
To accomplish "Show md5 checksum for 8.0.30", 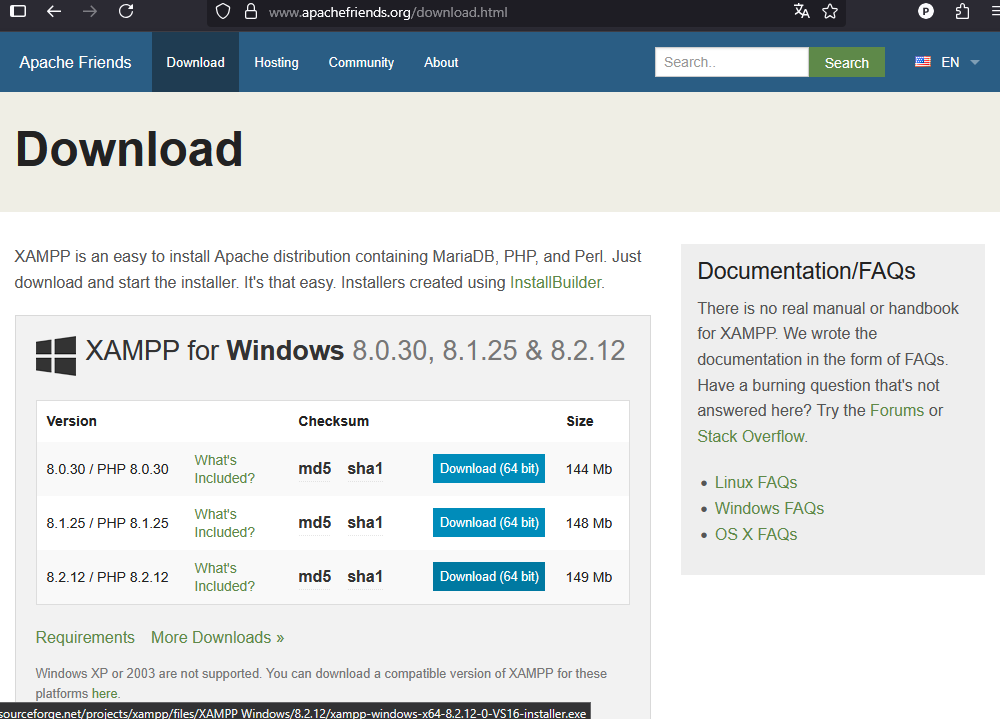I will click(x=314, y=469).
